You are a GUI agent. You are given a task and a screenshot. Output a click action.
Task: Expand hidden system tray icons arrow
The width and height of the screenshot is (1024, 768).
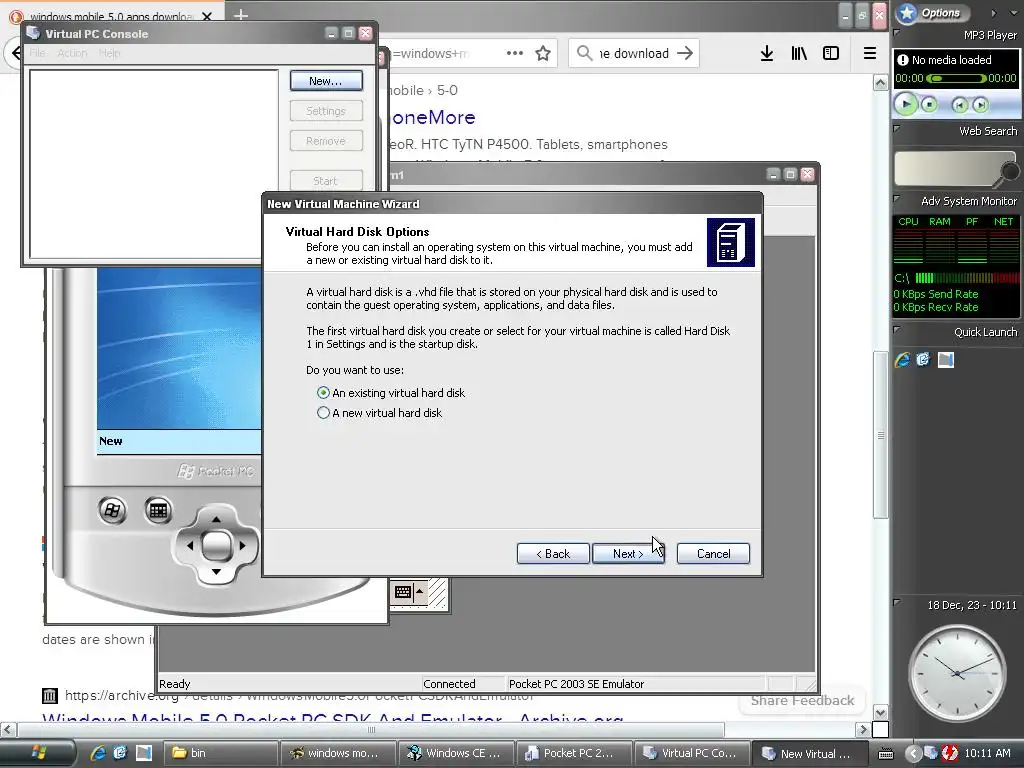913,753
